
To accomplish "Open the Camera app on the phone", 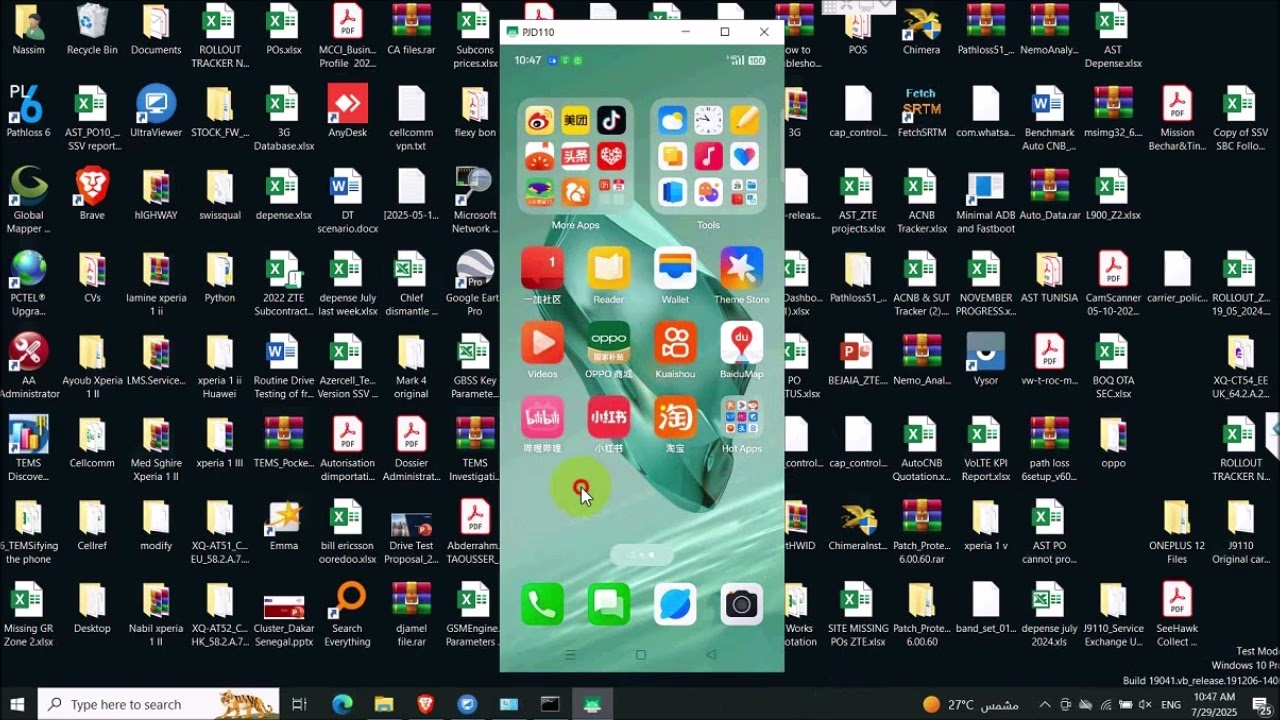I will coord(741,604).
